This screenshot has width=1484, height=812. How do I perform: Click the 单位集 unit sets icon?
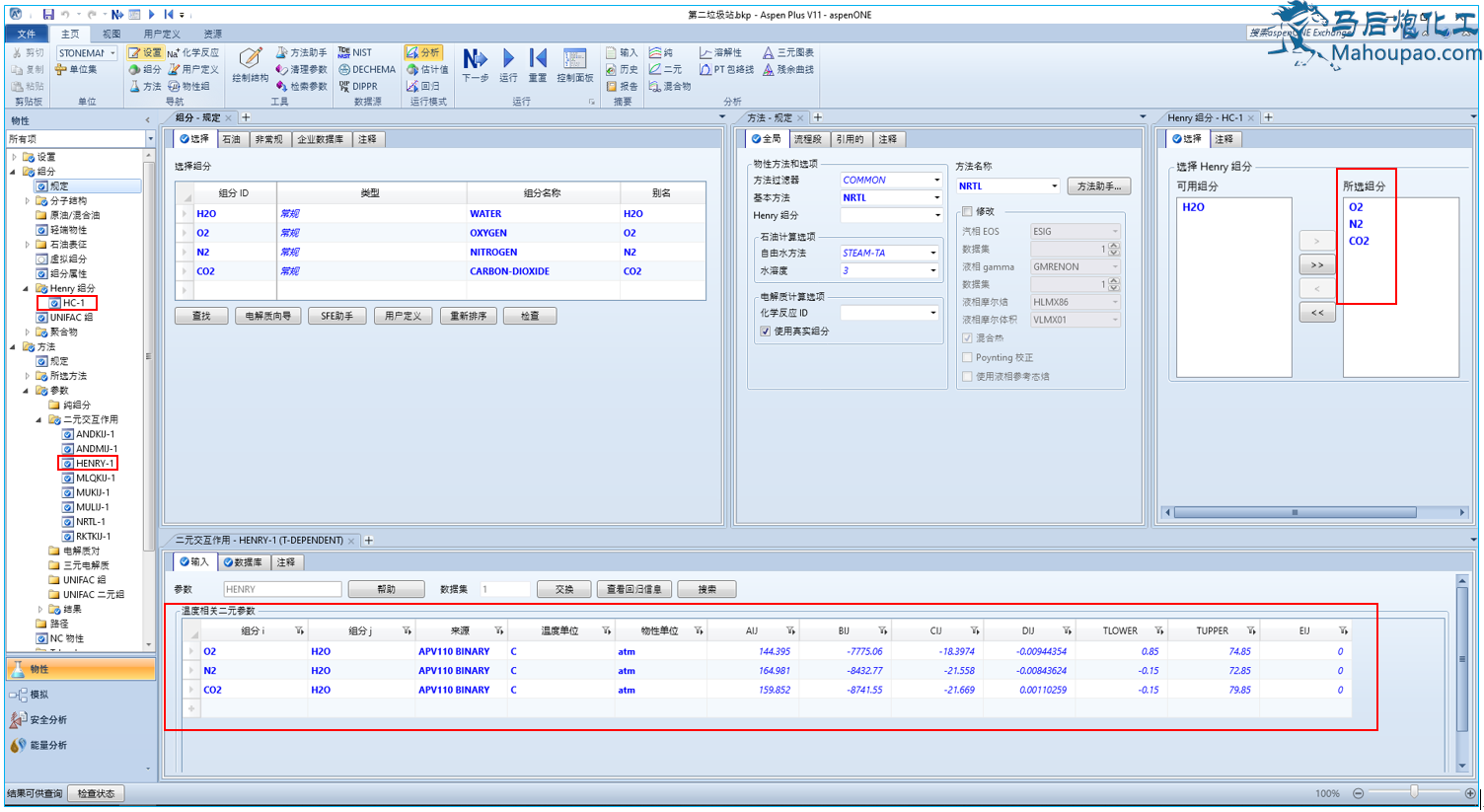point(76,69)
